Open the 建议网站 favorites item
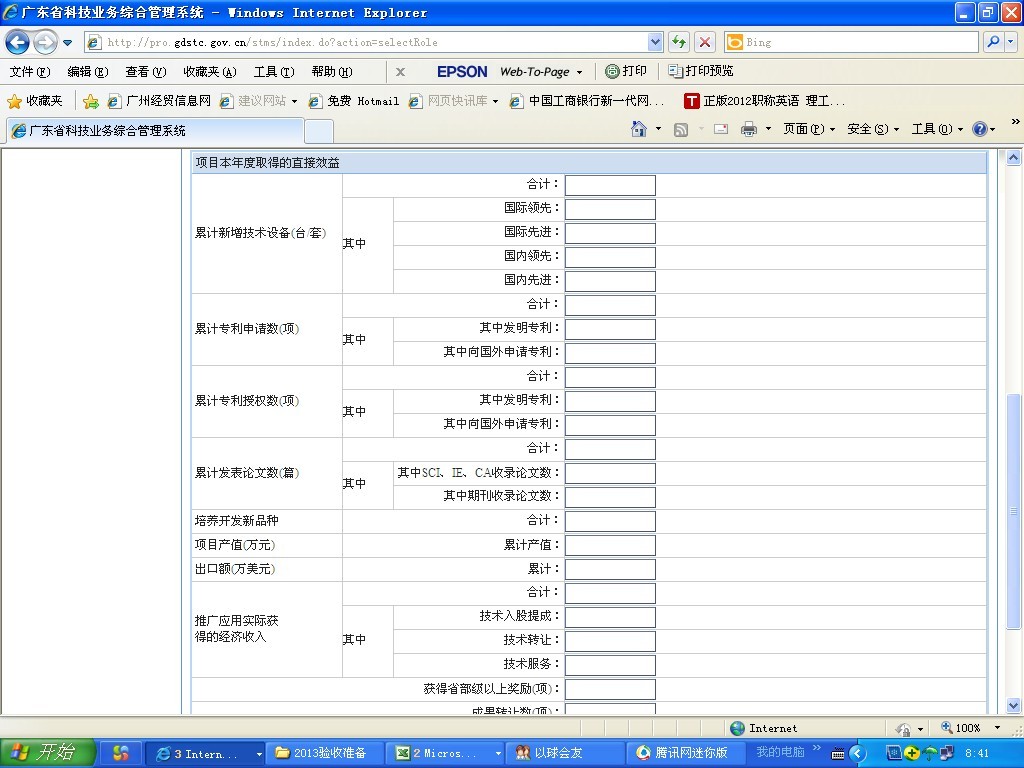The width and height of the screenshot is (1024, 768). [x=259, y=101]
